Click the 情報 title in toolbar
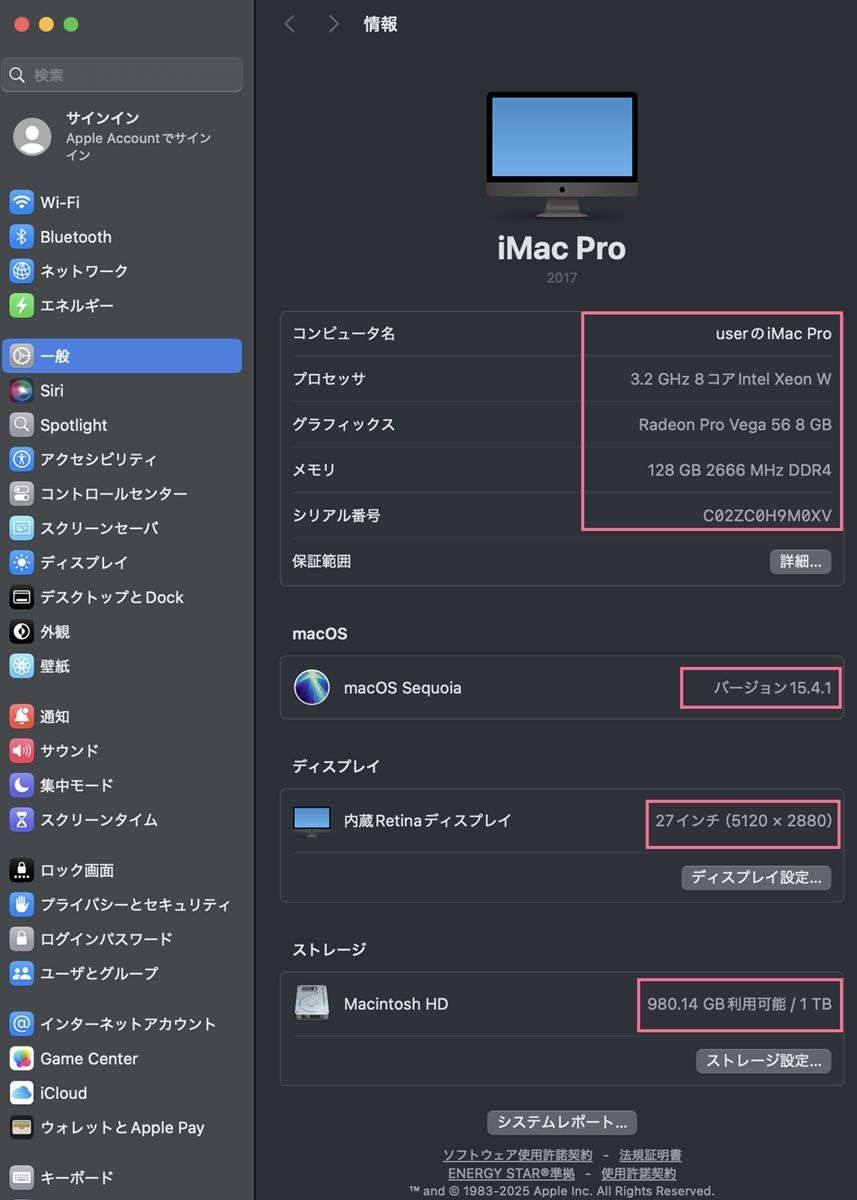 [x=380, y=24]
